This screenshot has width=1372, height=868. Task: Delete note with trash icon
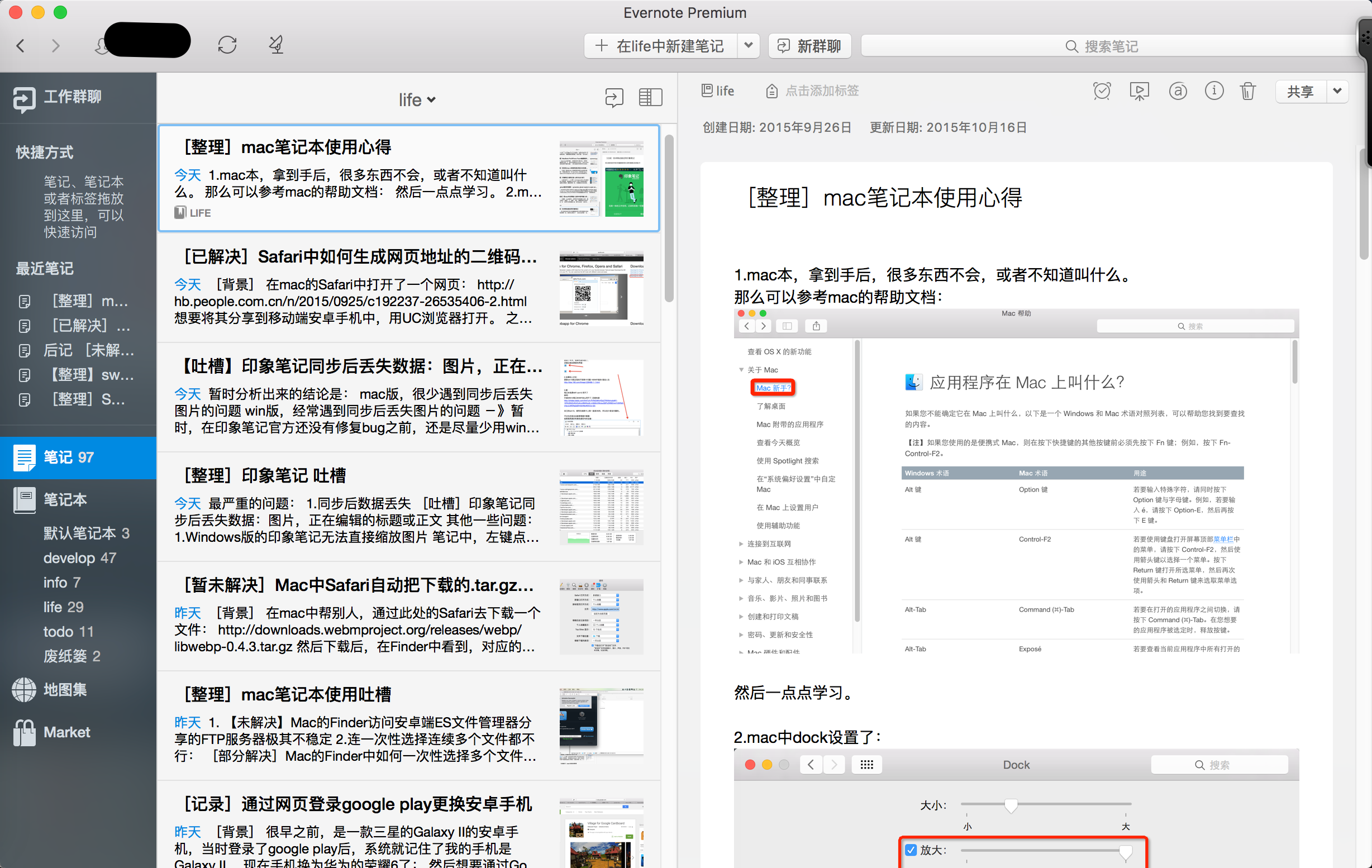click(1247, 91)
